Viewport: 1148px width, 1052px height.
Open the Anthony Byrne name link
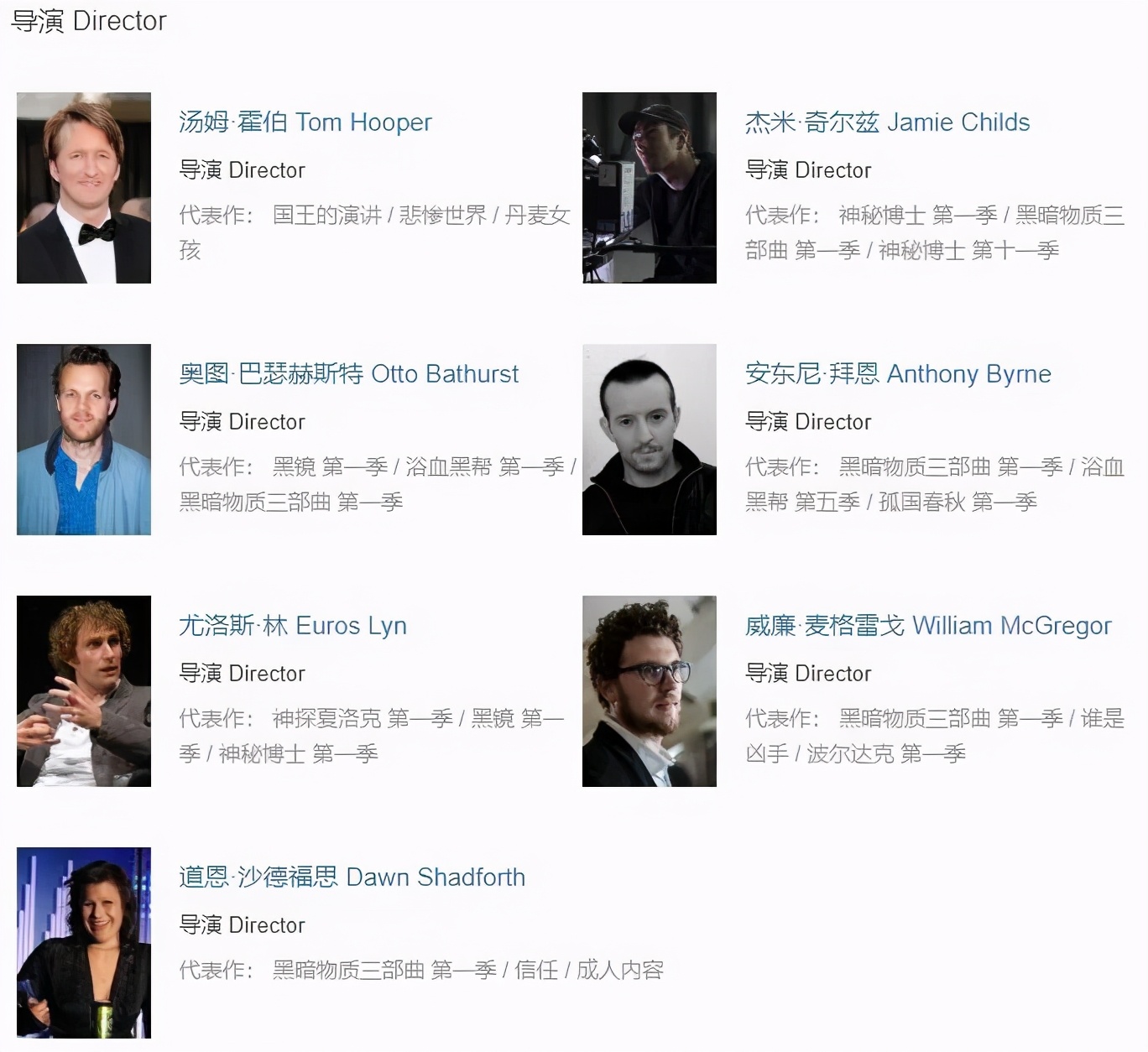click(x=898, y=374)
